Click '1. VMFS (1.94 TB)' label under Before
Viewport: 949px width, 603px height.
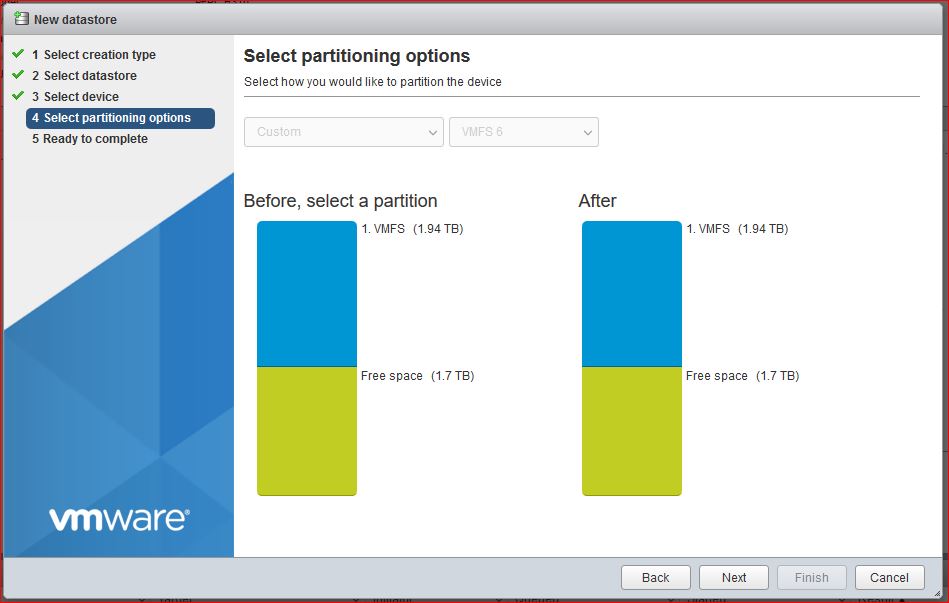click(412, 229)
